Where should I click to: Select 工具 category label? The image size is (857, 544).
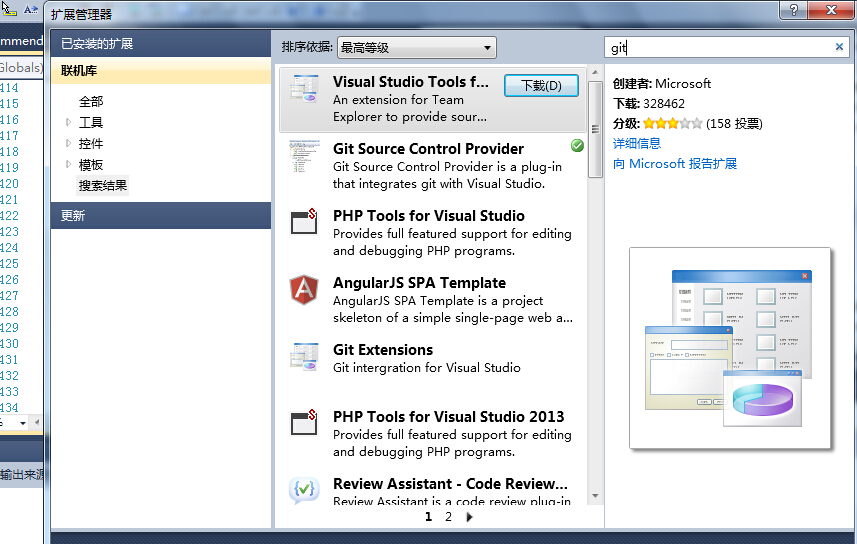(x=91, y=122)
